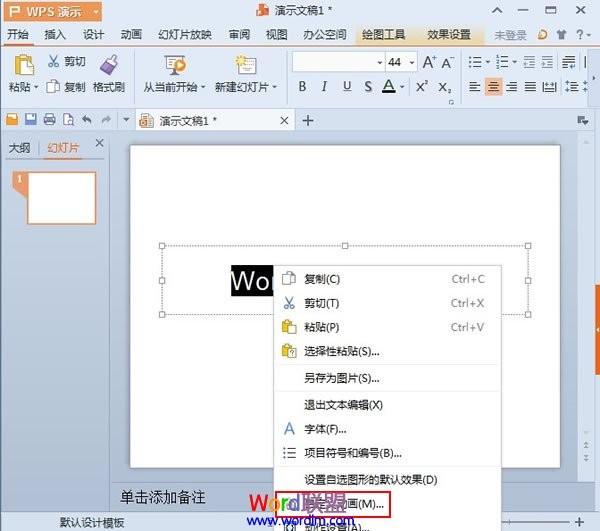
Task: Close the 演示文稿1 document tab
Action: [x=284, y=121]
